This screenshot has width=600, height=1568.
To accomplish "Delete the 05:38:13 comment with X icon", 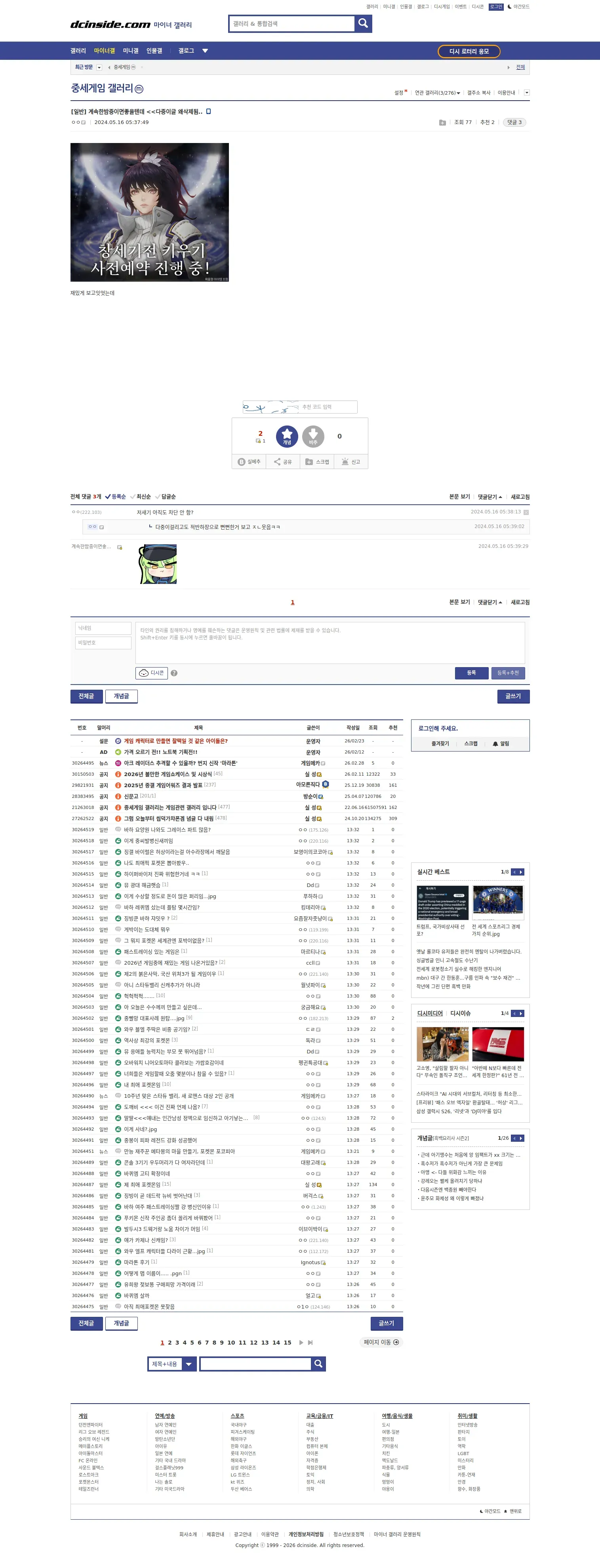I will coord(526,512).
